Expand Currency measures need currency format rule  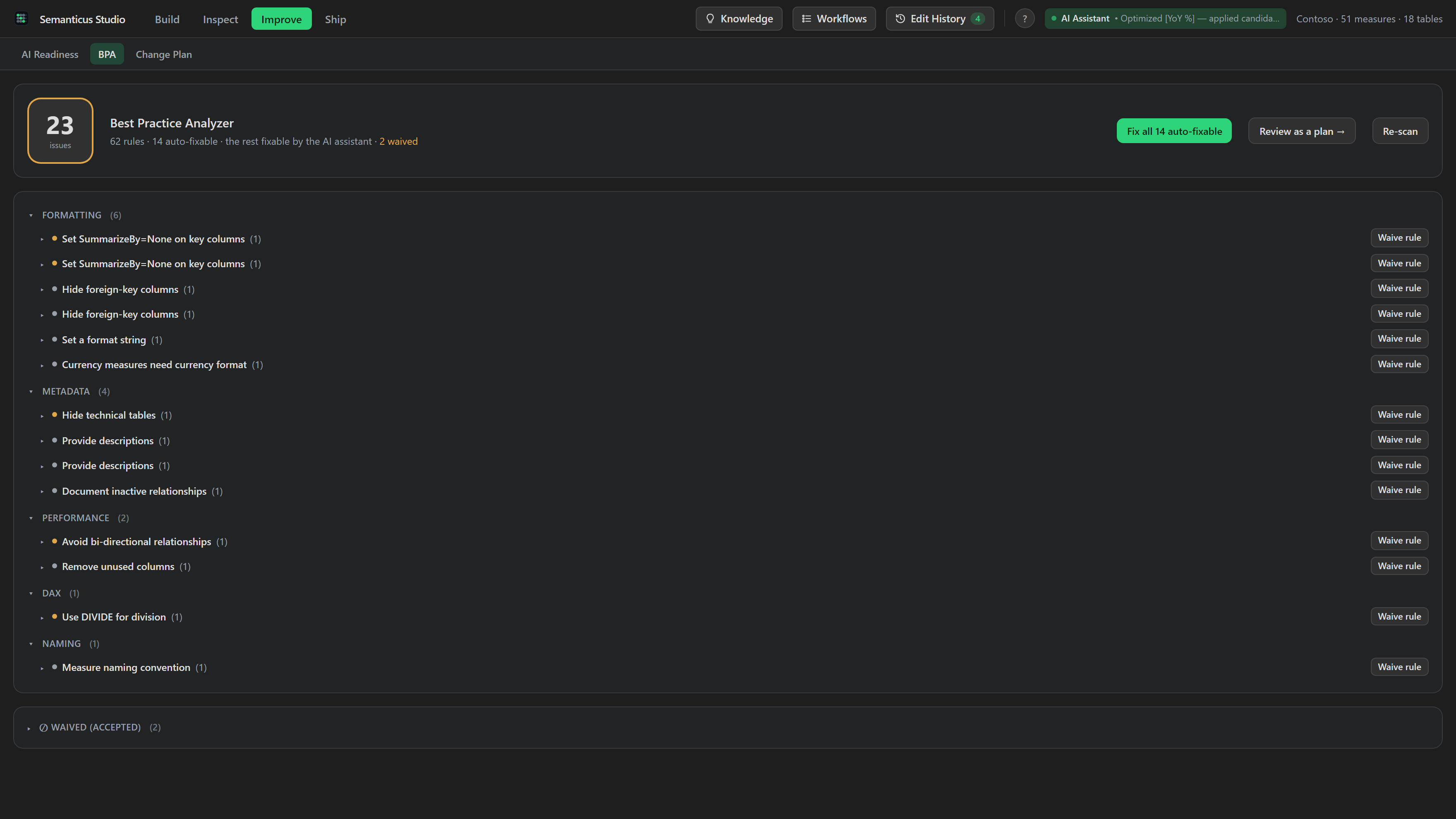click(x=42, y=366)
